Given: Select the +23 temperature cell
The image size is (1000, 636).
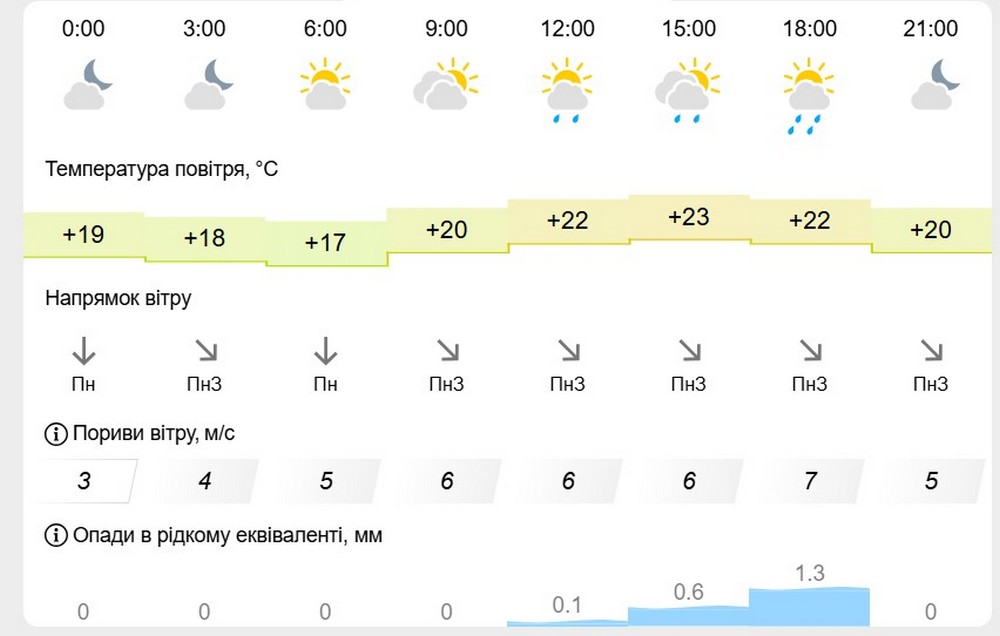Looking at the screenshot, I should click(x=689, y=218).
